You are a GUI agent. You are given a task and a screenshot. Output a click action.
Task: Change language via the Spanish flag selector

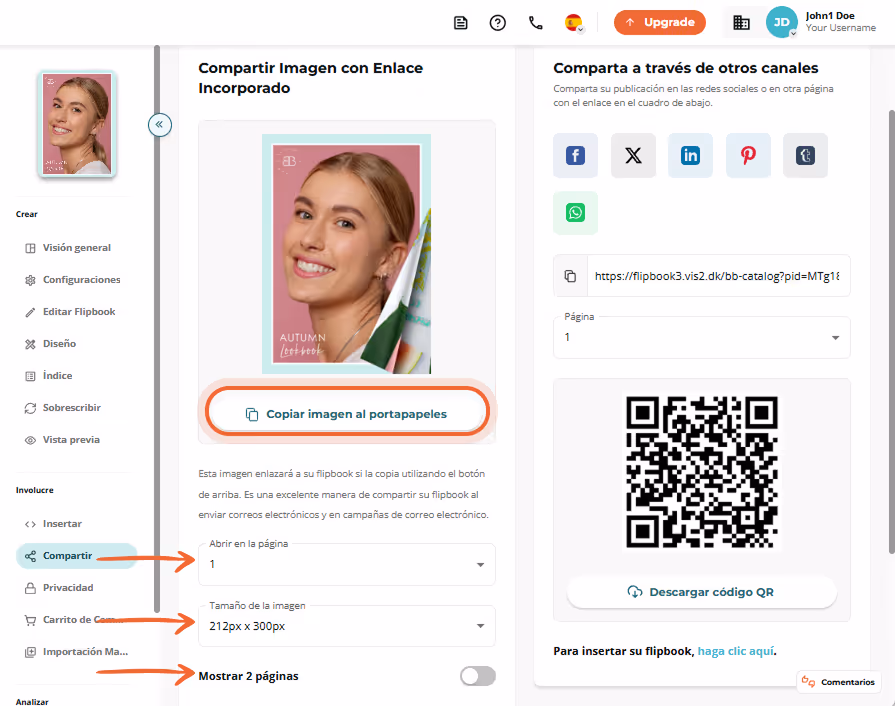[x=574, y=23]
